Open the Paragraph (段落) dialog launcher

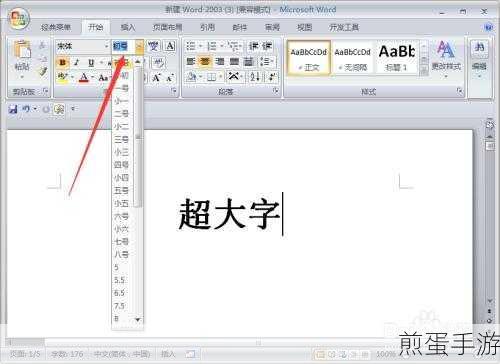[x=276, y=91]
